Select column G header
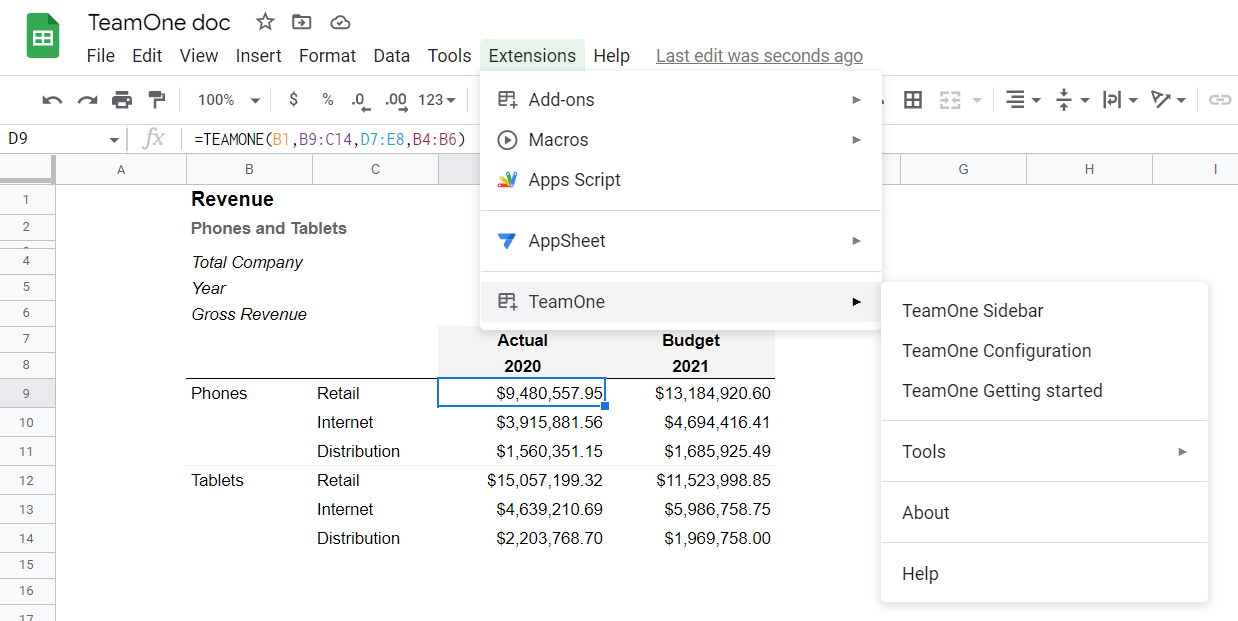Screen dimensions: 1238x621 [963, 170]
